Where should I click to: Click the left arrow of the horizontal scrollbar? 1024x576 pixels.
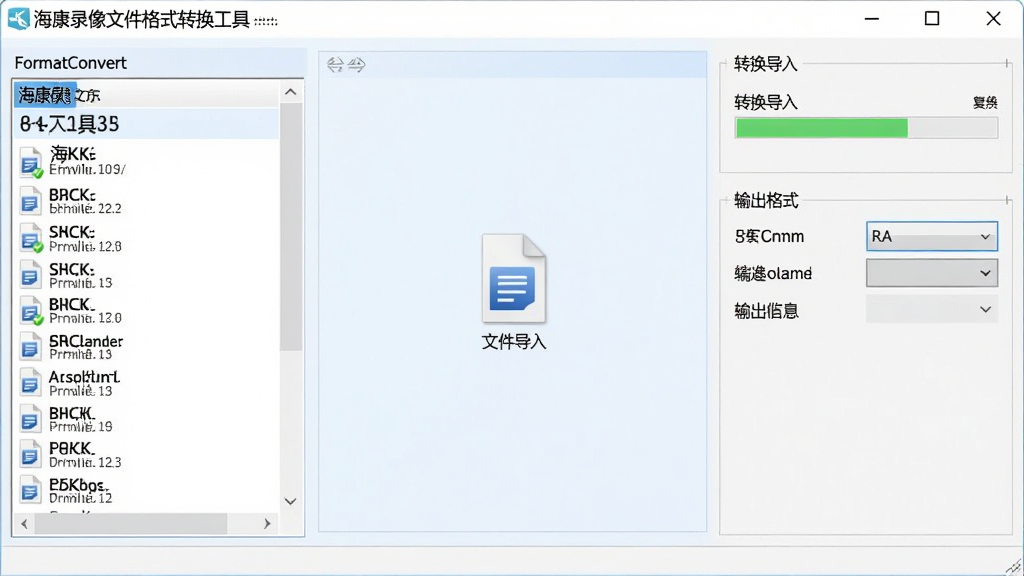coord(24,524)
